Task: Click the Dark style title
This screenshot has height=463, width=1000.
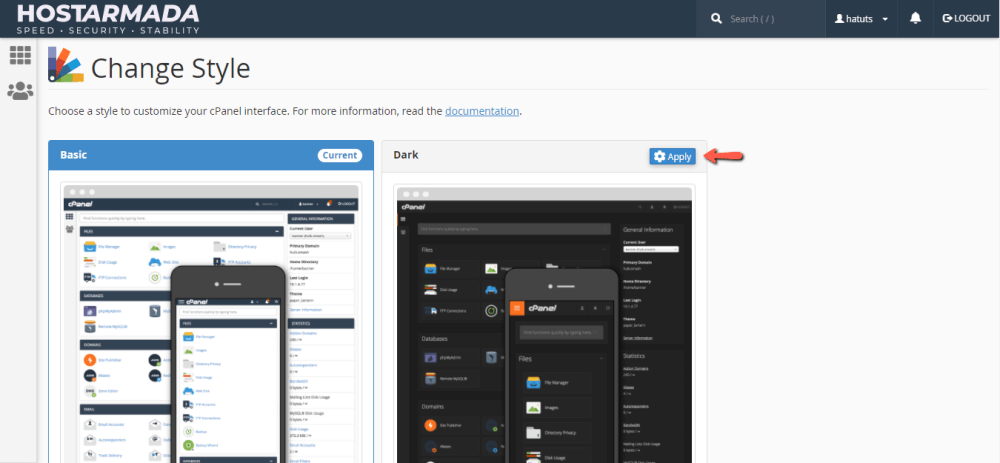Action: pyautogui.click(x=406, y=155)
